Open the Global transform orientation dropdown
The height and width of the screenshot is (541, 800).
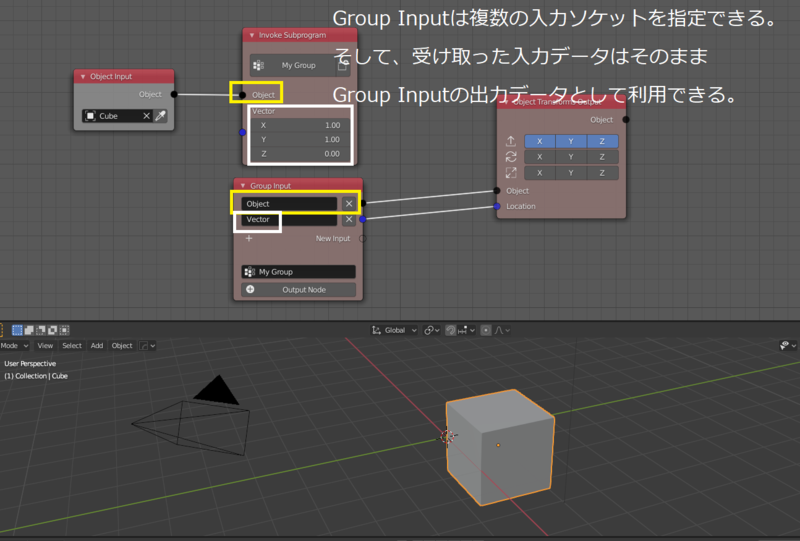click(394, 330)
